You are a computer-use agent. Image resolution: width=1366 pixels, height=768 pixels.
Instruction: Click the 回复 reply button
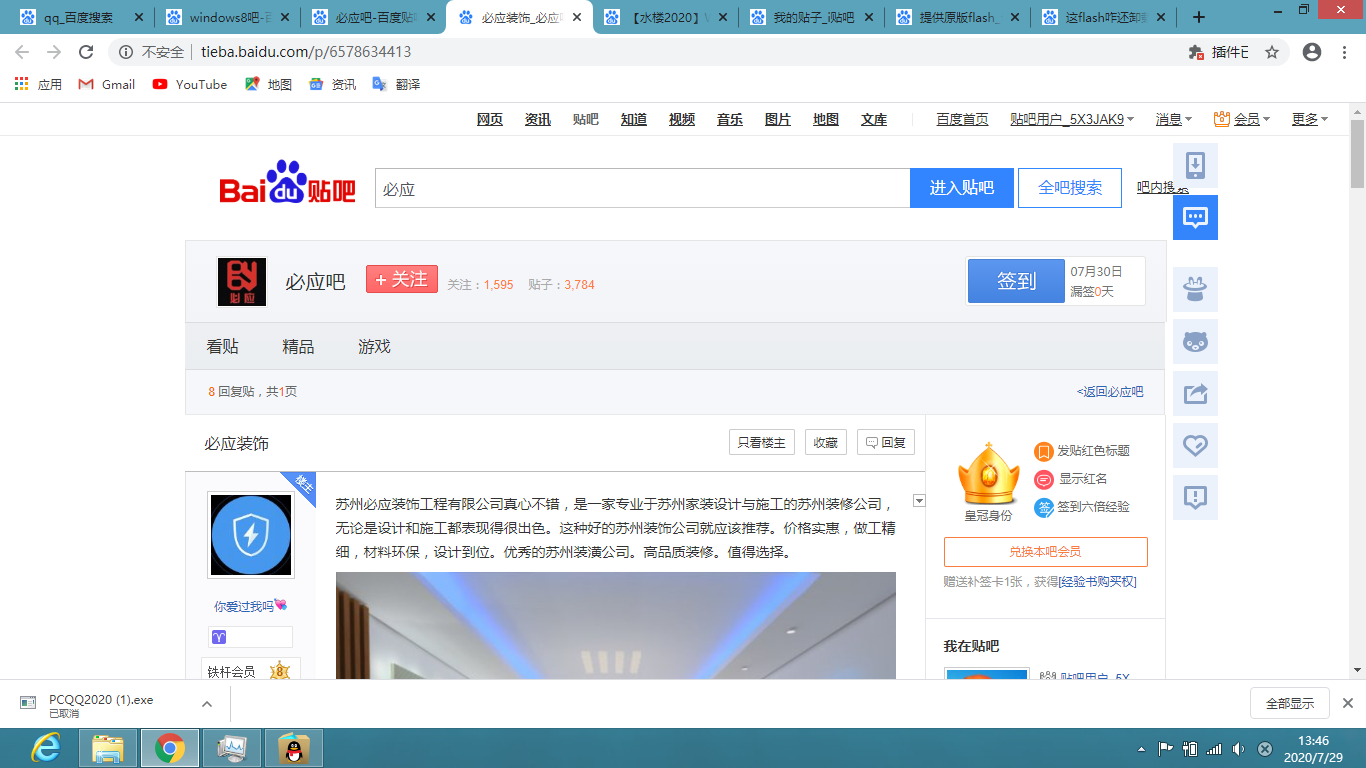(886, 442)
